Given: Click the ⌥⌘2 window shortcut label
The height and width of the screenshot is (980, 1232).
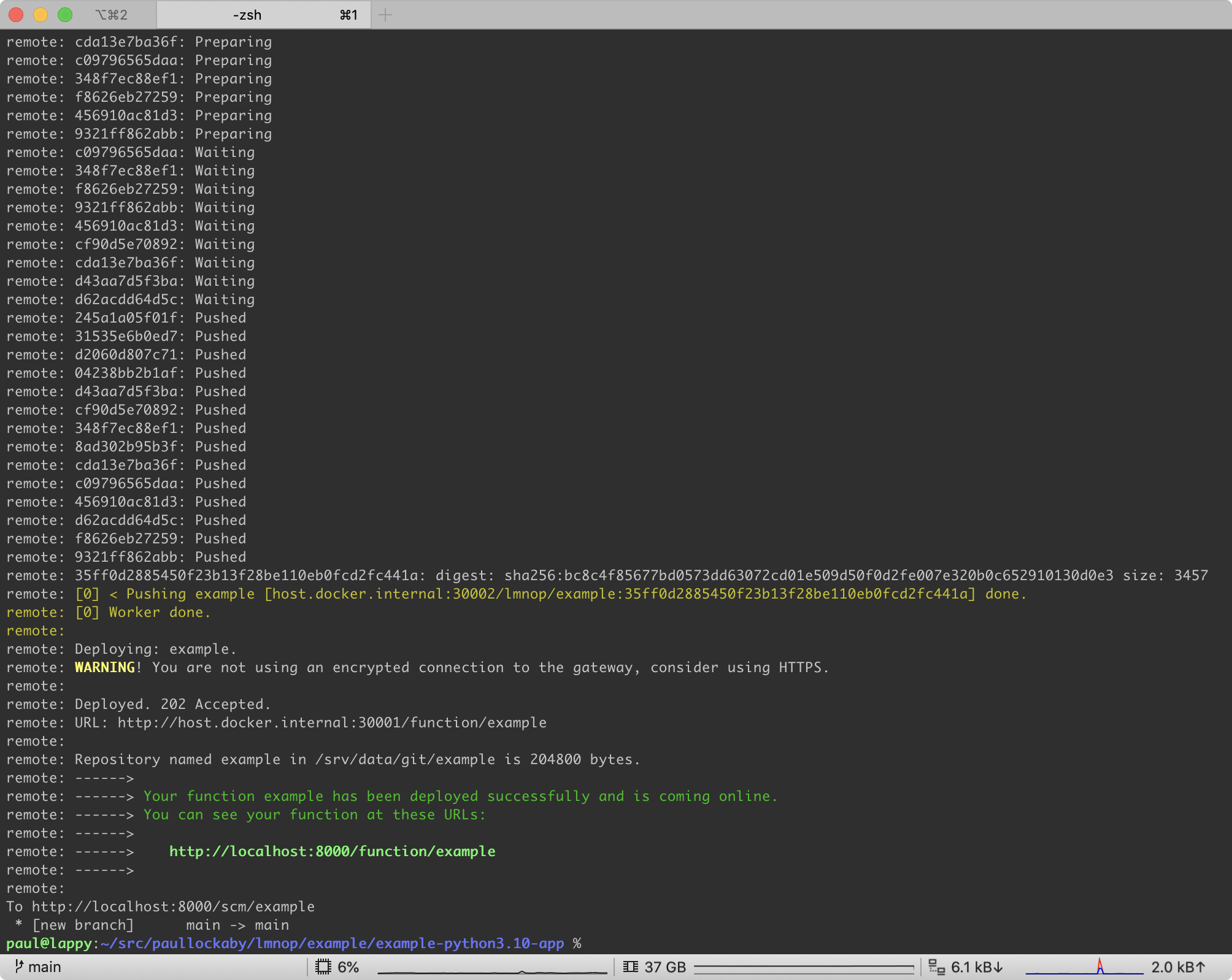Looking at the screenshot, I should coord(112,15).
